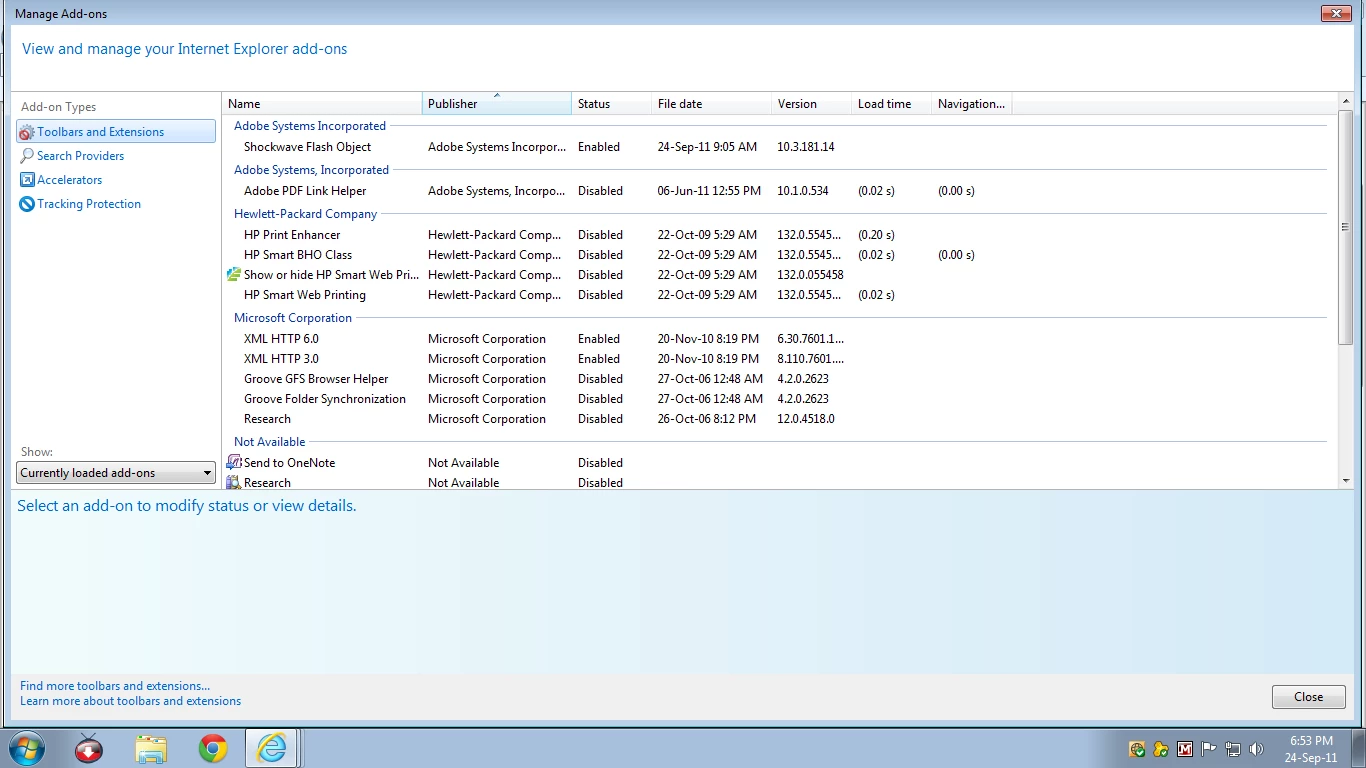Open the Currently loaded add-ons dropdown
Image resolution: width=1366 pixels, height=768 pixels.
tap(116, 473)
